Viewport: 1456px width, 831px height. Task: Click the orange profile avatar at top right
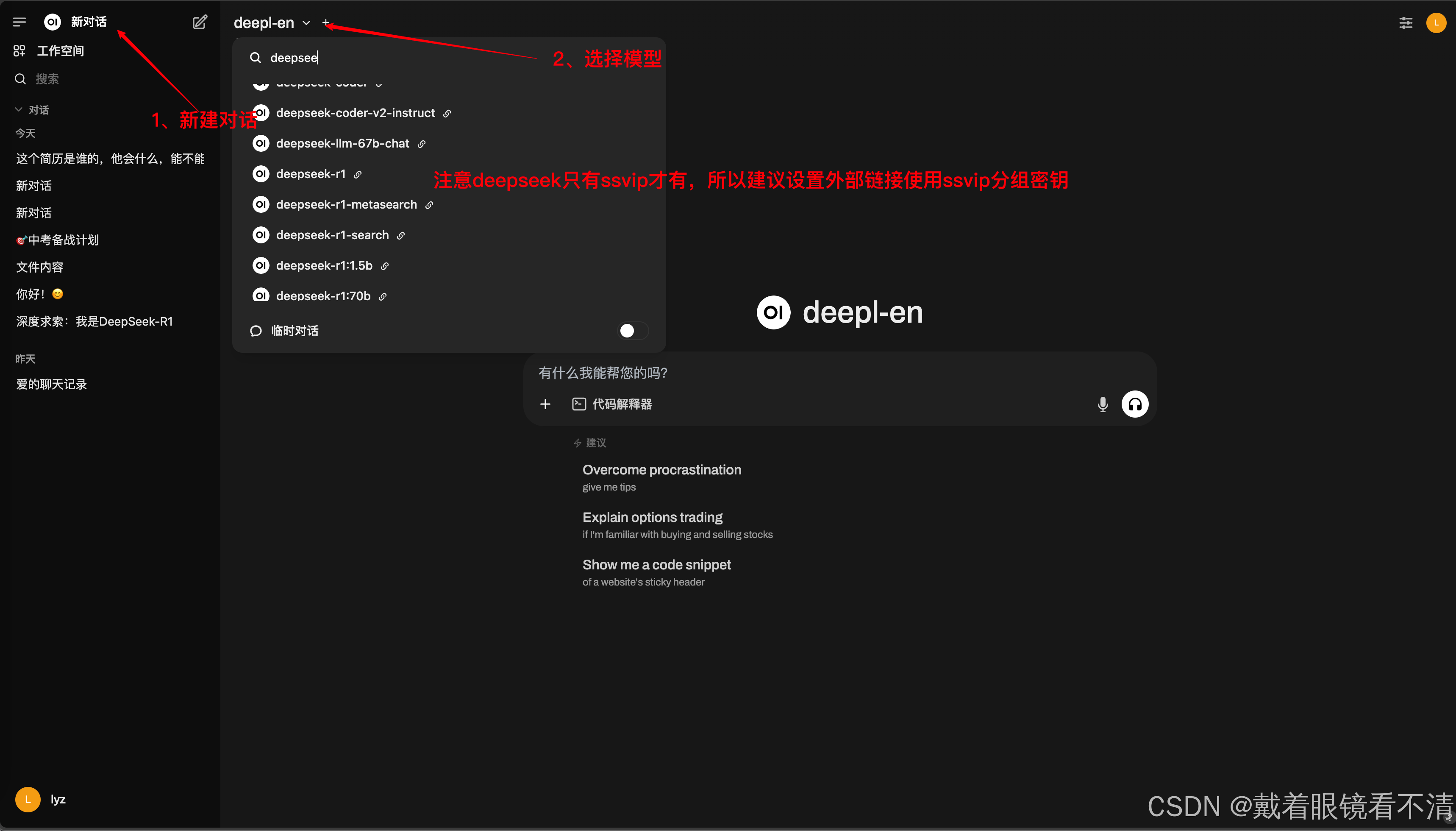point(1436,23)
